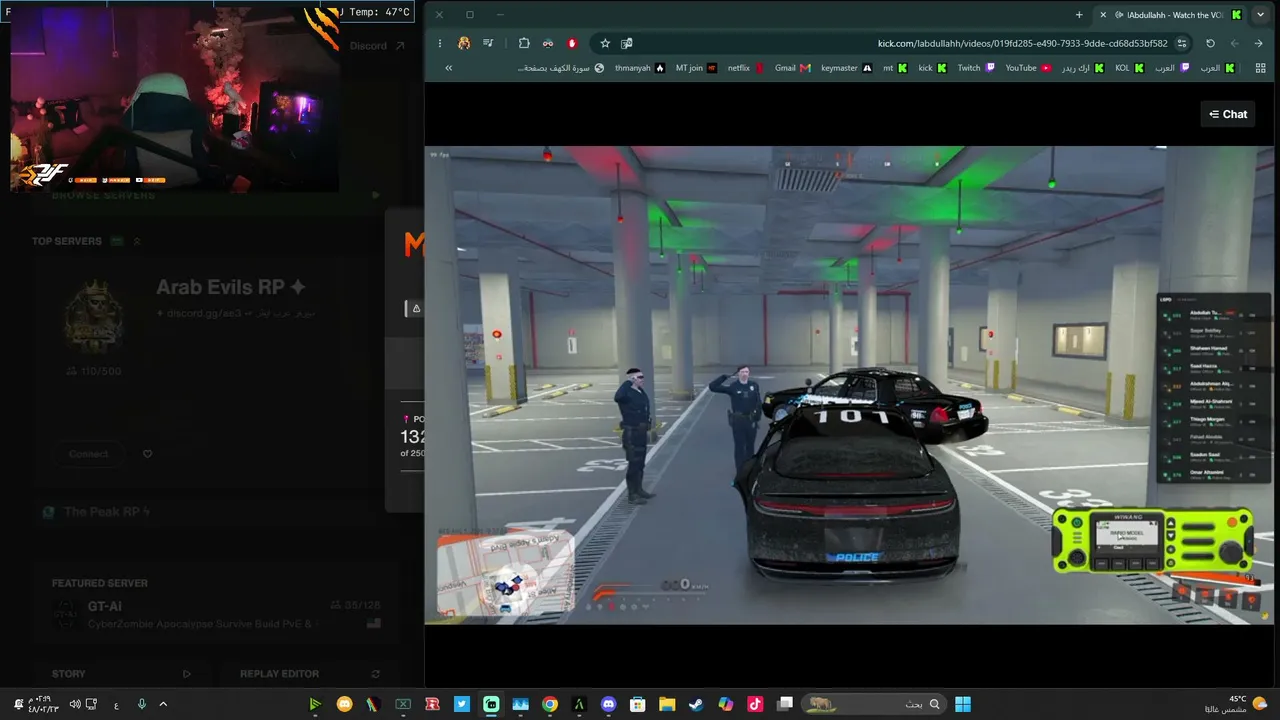The image size is (1280, 720).
Task: Open the KOL bookmark
Action: tap(1130, 68)
